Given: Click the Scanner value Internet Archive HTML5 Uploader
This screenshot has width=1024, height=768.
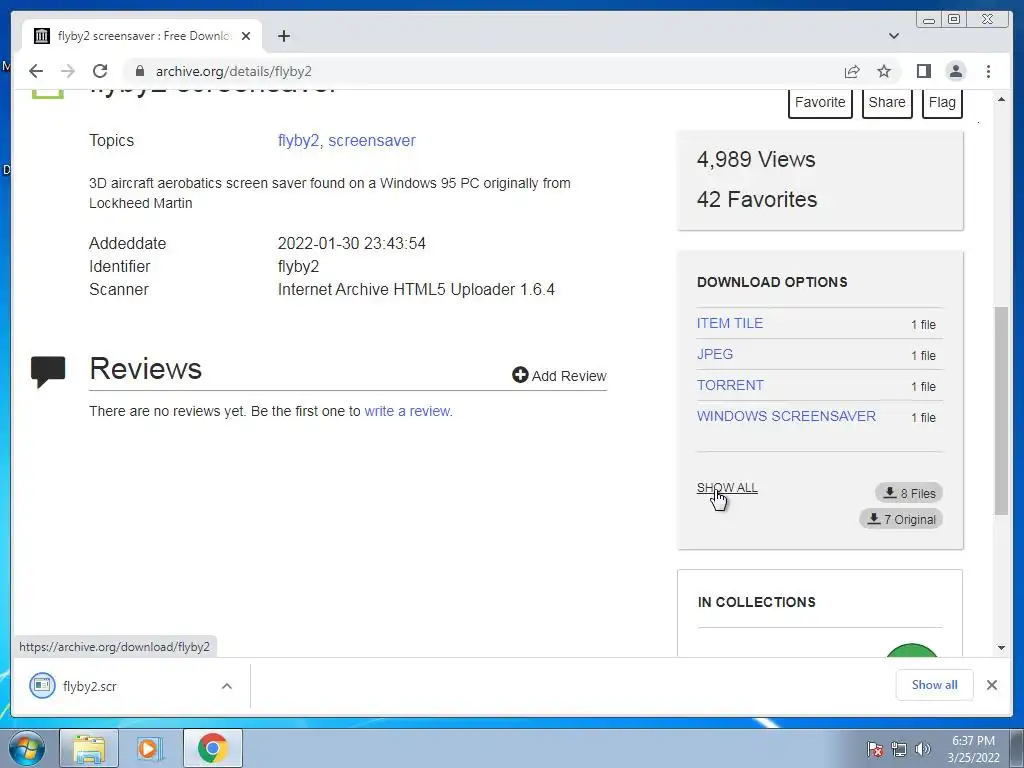Looking at the screenshot, I should tap(416, 289).
